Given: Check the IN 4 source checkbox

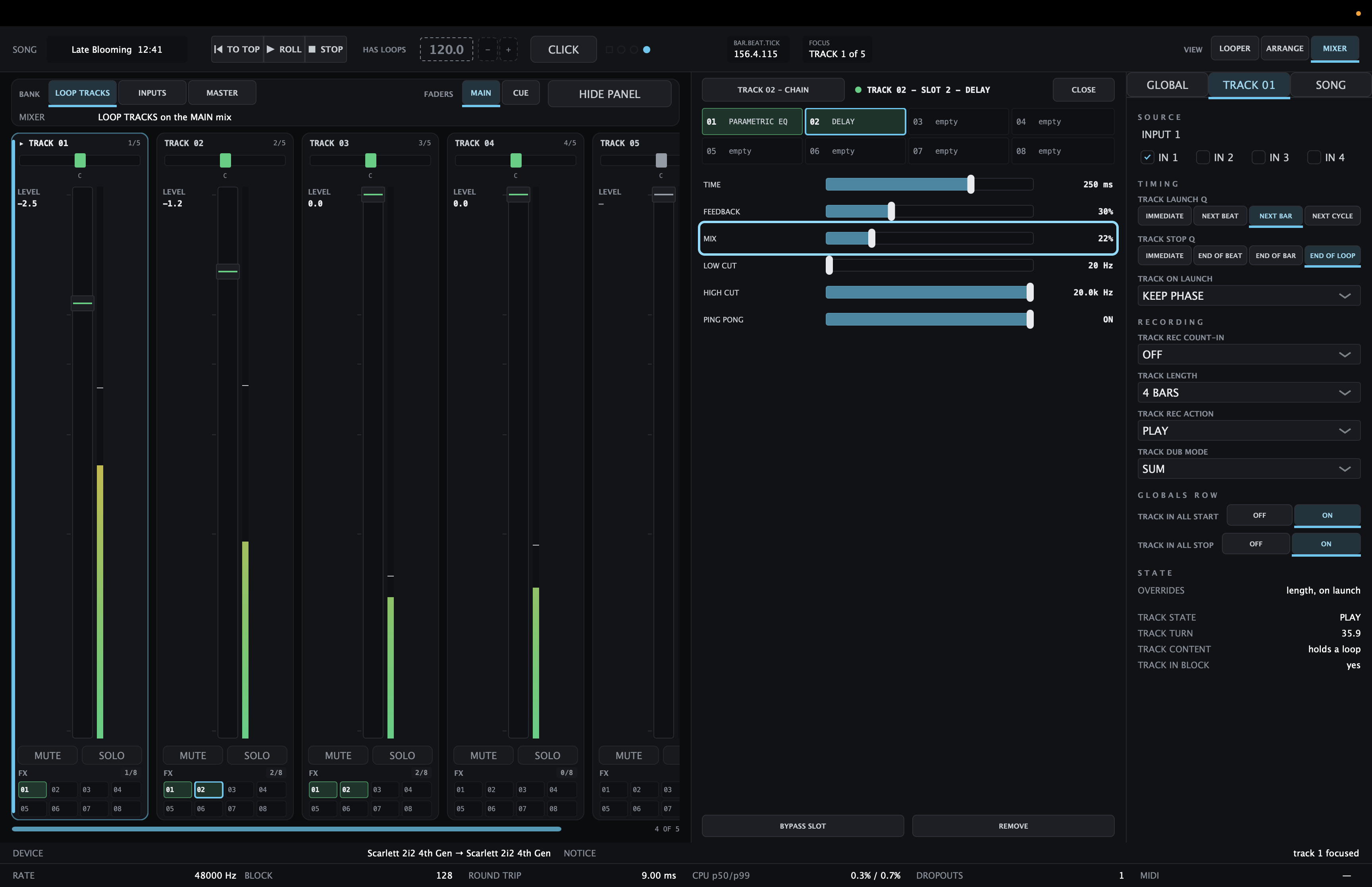Looking at the screenshot, I should click(x=1314, y=157).
